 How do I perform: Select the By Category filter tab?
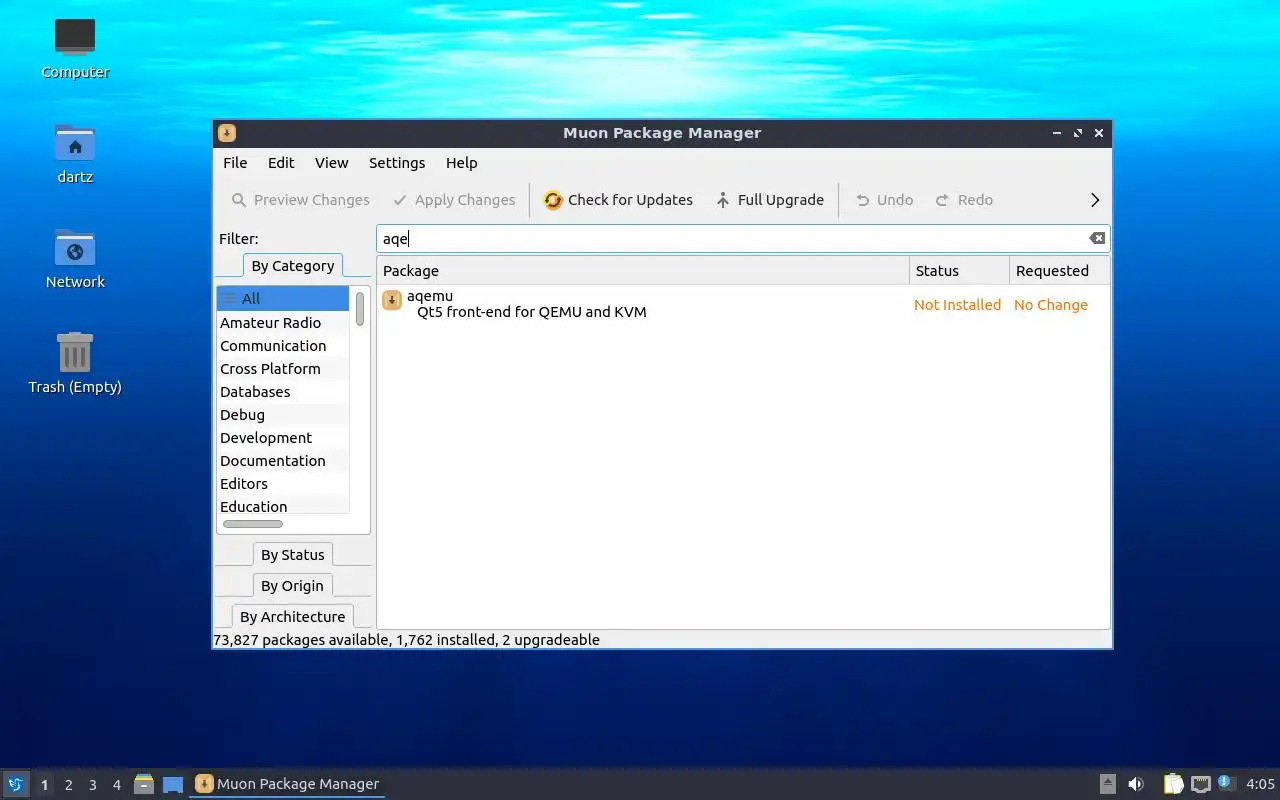click(293, 266)
